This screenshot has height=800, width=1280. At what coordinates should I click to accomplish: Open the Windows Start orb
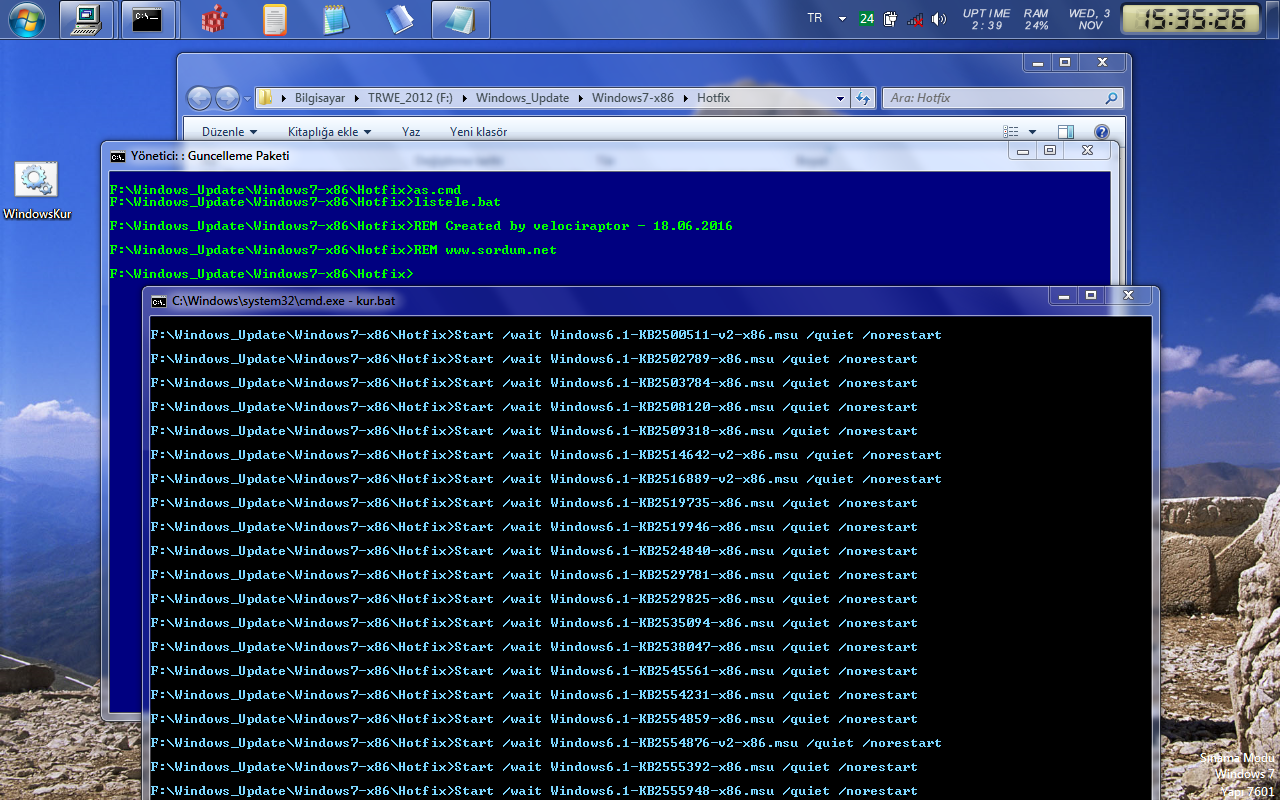24,18
